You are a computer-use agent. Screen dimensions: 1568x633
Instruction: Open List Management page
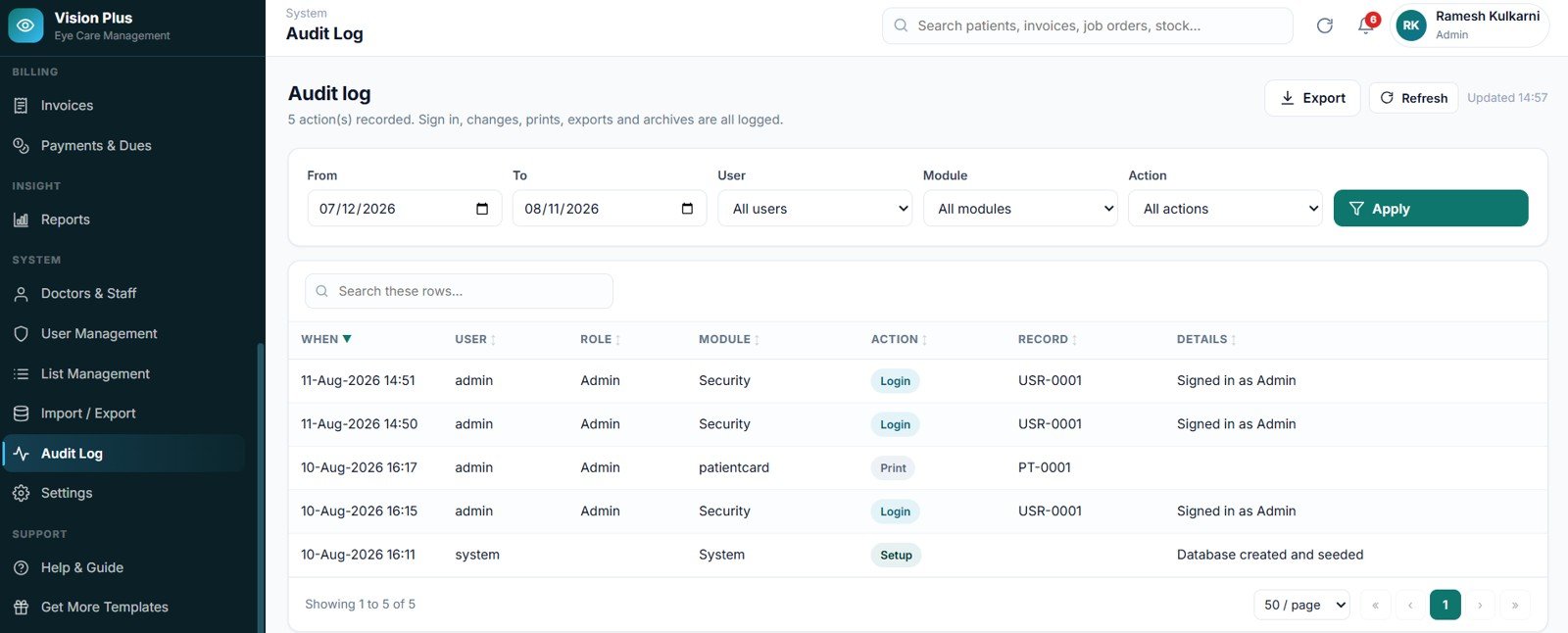click(123, 373)
